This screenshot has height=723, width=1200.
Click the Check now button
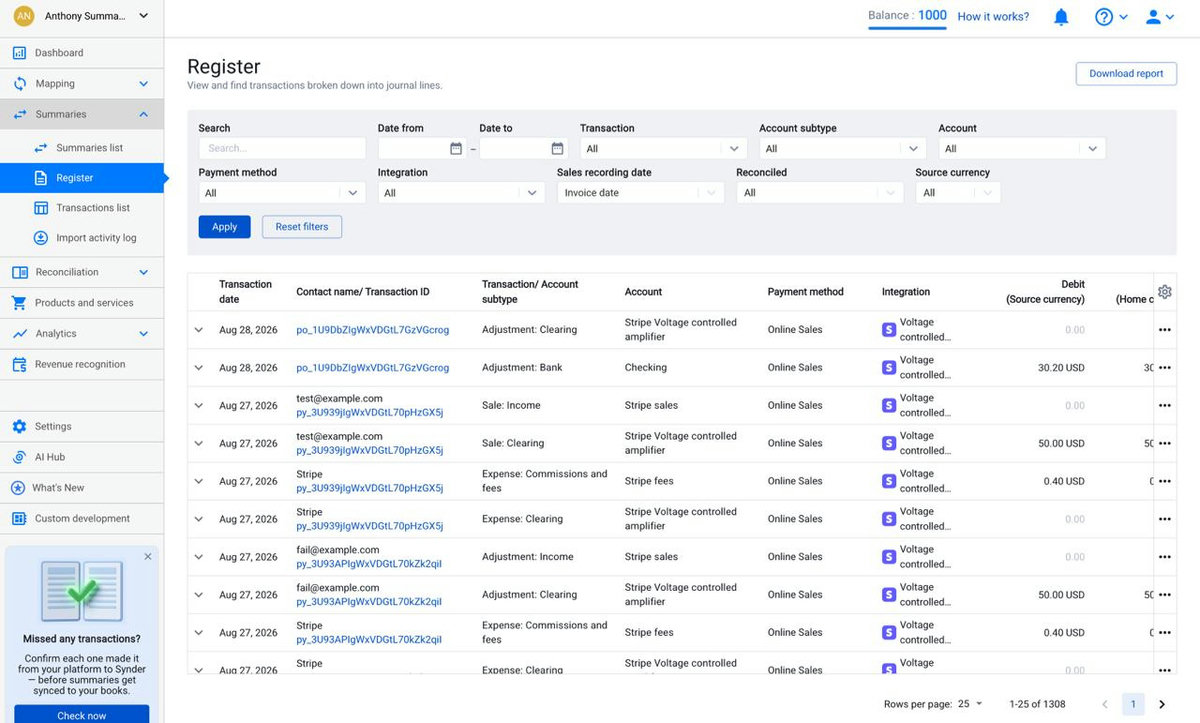point(82,714)
